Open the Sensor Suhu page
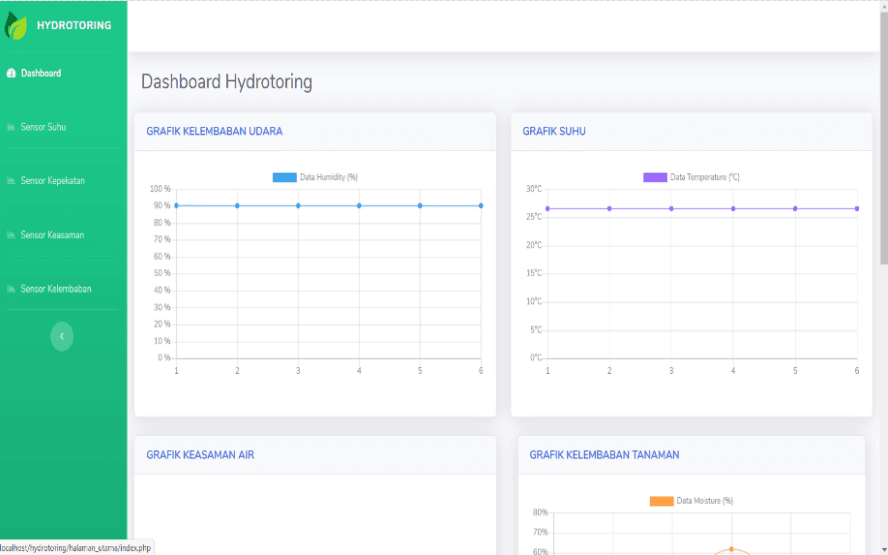 point(43,127)
